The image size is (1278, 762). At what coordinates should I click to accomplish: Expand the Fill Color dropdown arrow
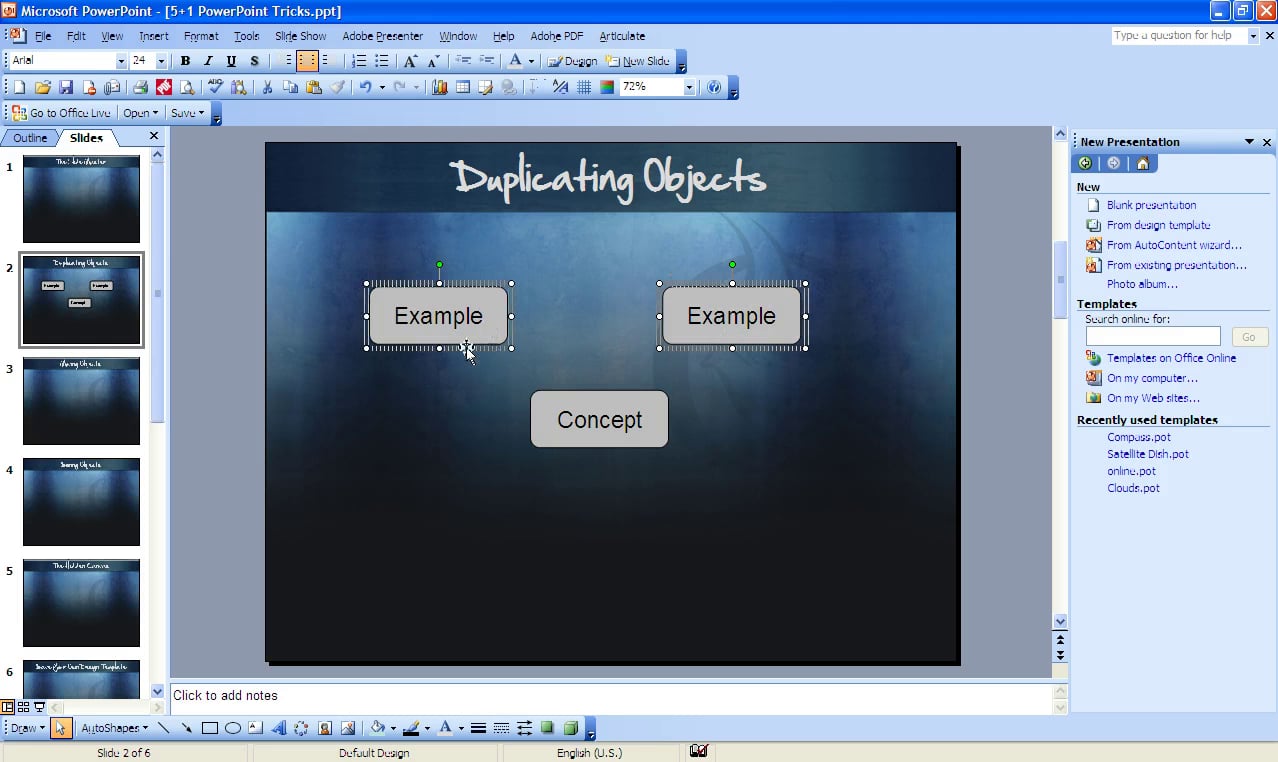[393, 728]
